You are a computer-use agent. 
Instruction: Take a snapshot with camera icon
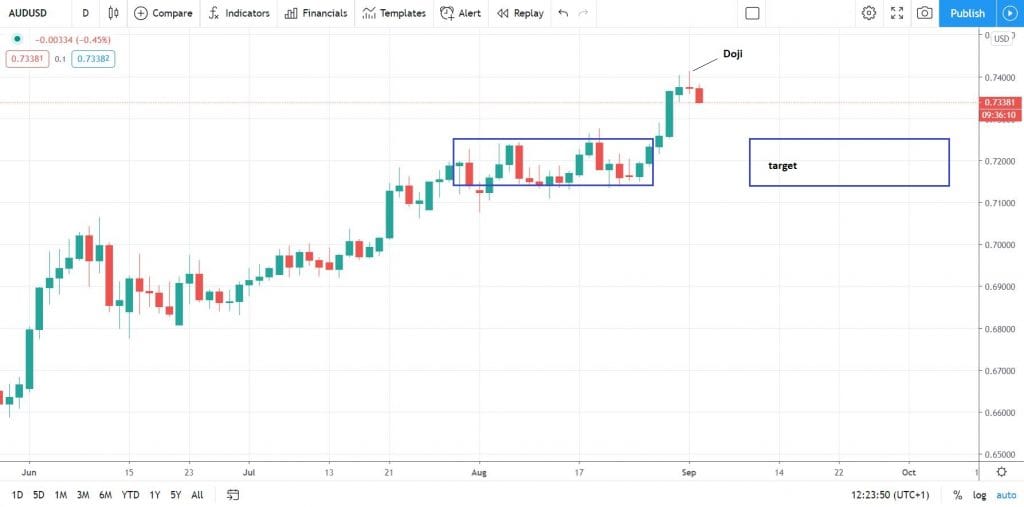pyautogui.click(x=924, y=12)
